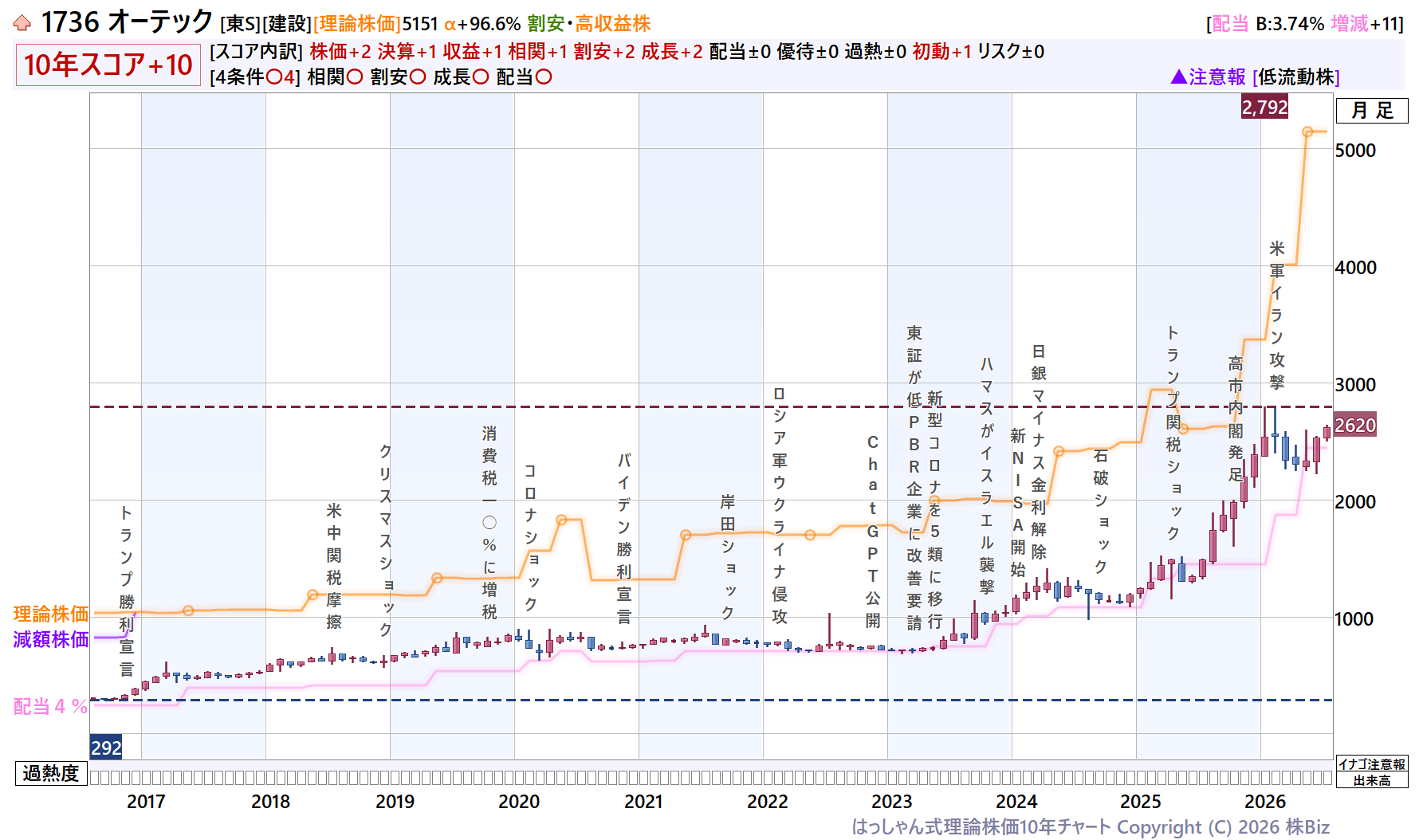Click the 減額株価 legend label
The image size is (1419, 840).
click(x=51, y=639)
